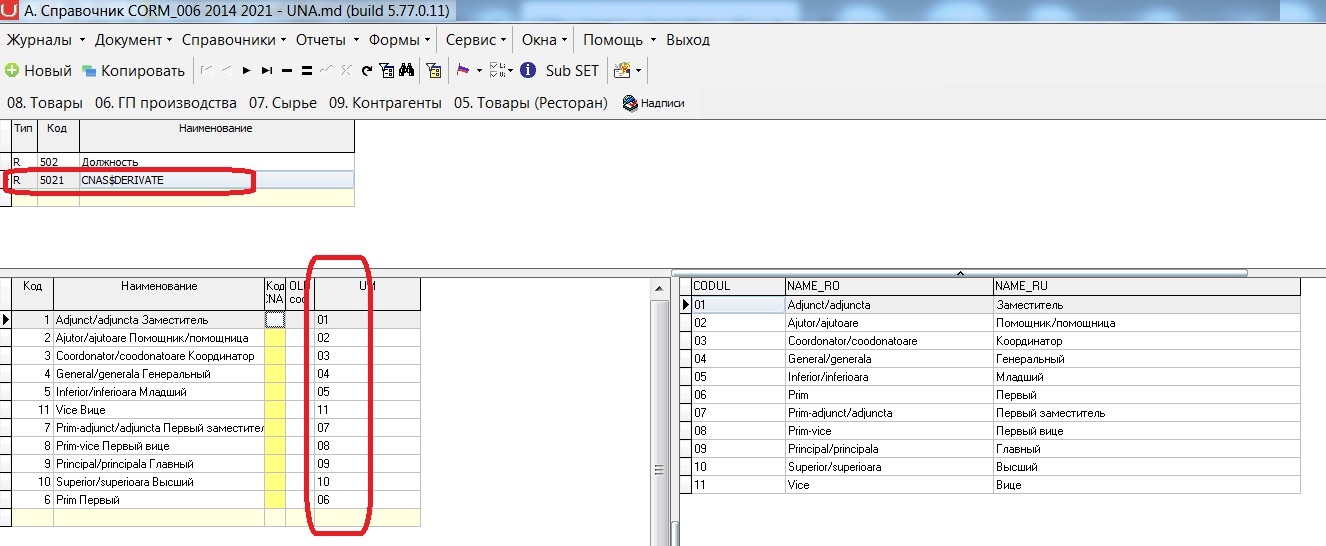Go to the next record arrow
This screenshot has height=546, width=1326.
246,71
